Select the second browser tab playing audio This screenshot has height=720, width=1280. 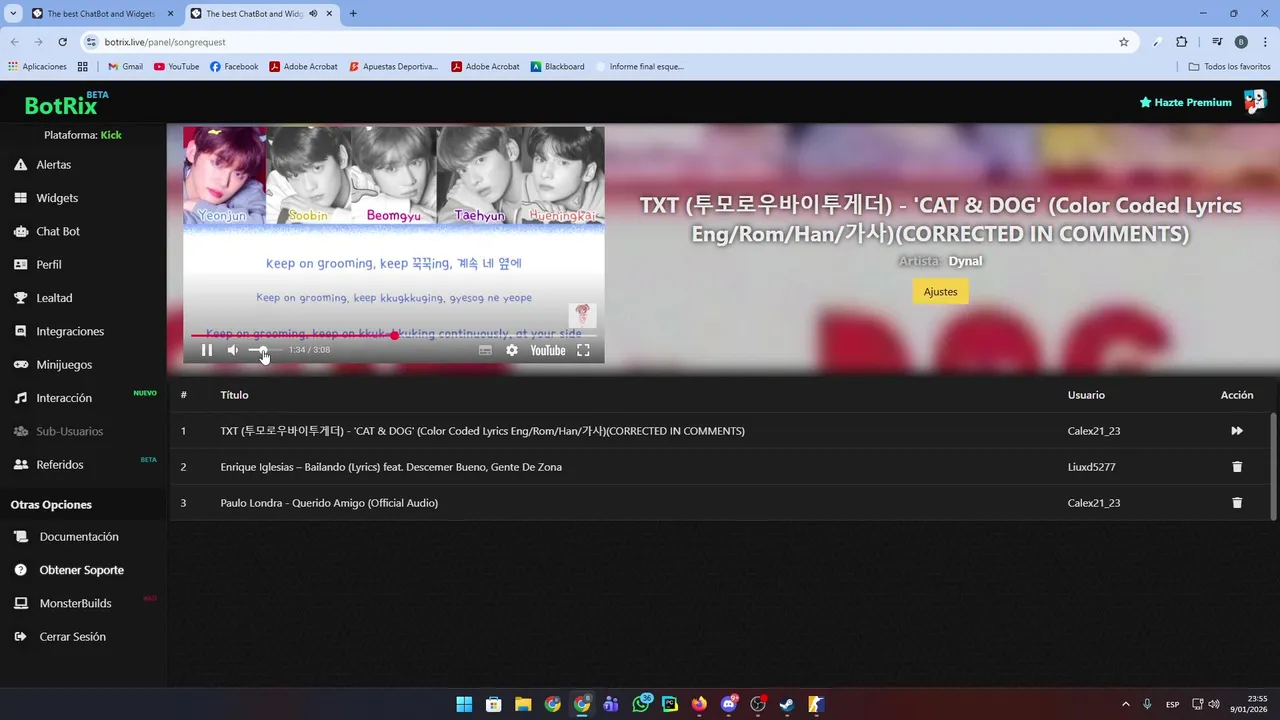click(254, 14)
